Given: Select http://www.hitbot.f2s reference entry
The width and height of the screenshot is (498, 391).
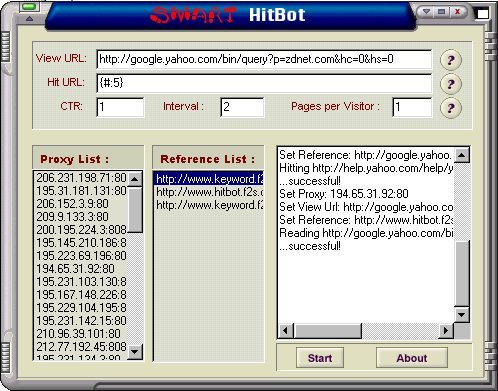Looking at the screenshot, I should (x=209, y=192).
